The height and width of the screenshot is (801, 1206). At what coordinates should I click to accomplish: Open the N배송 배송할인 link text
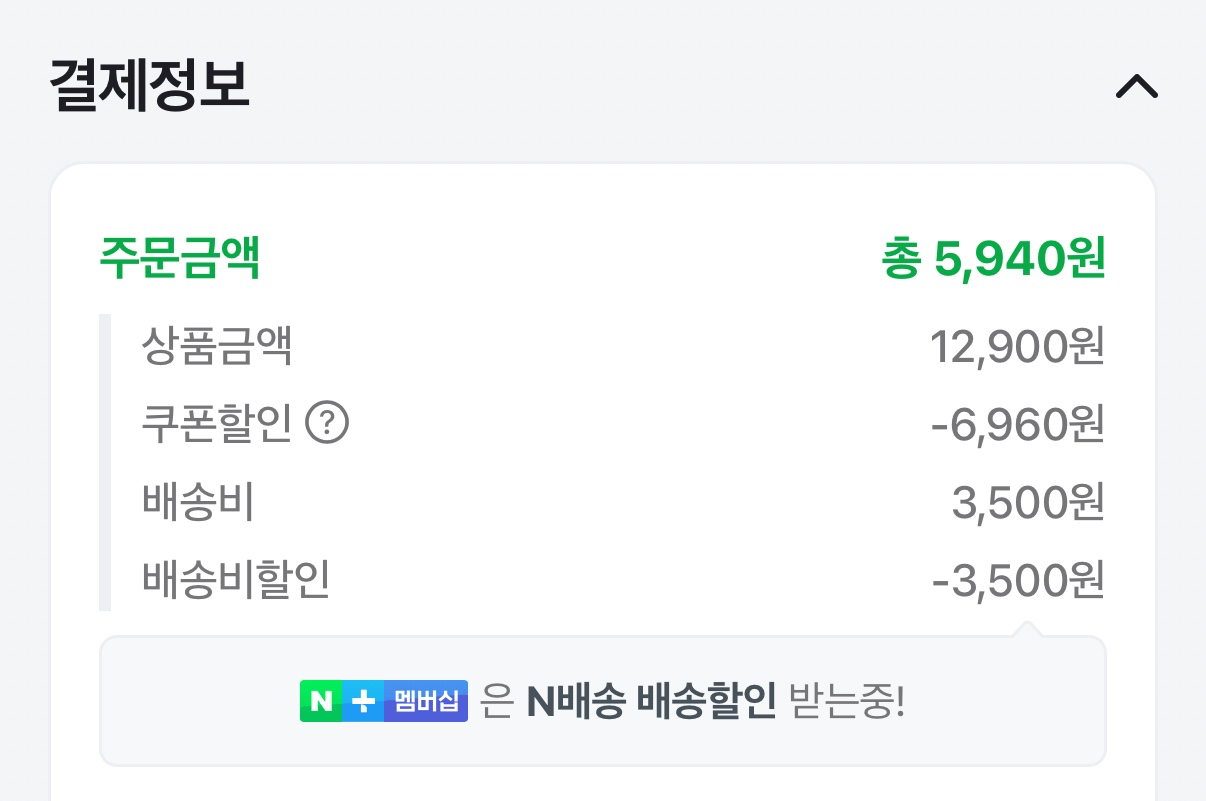coord(651,702)
